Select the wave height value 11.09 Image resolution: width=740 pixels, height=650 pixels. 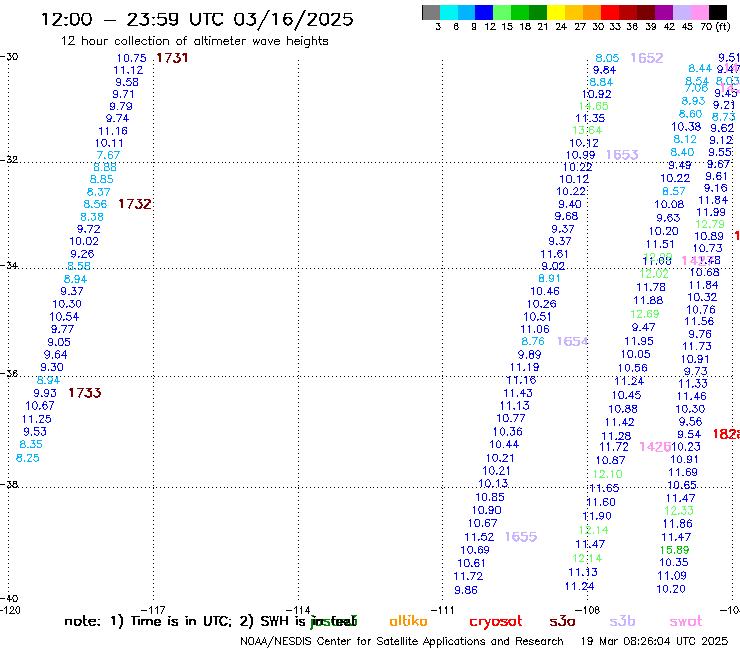pos(672,575)
